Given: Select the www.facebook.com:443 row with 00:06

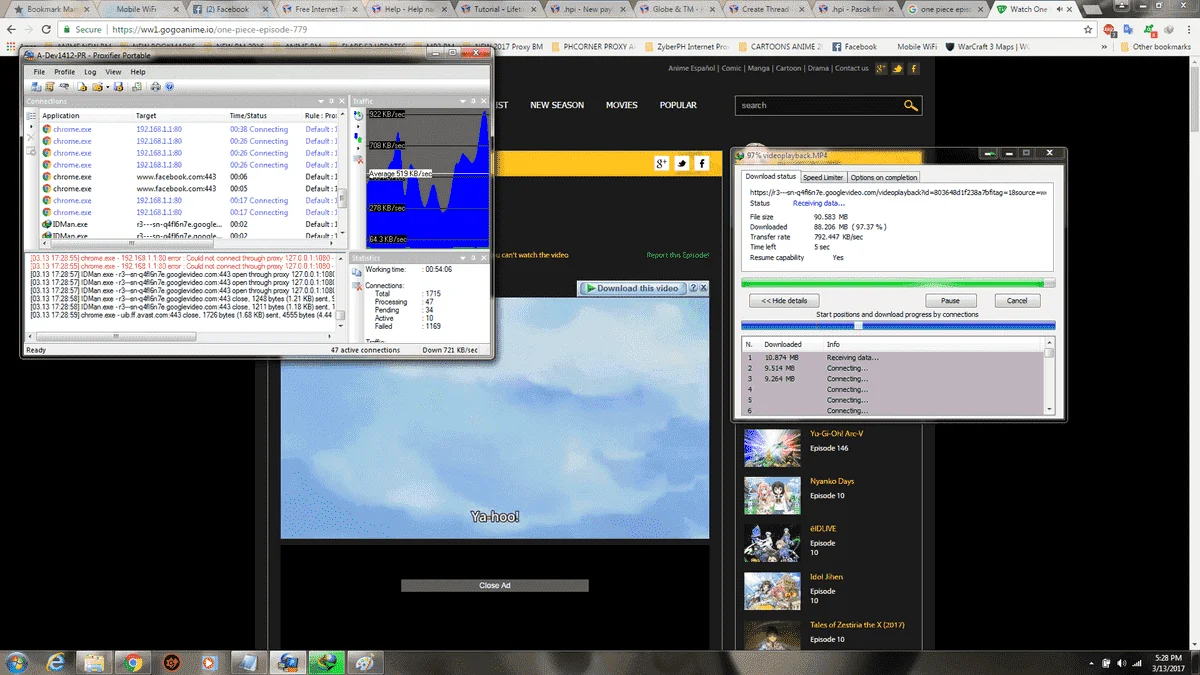Looking at the screenshot, I should (190, 176).
